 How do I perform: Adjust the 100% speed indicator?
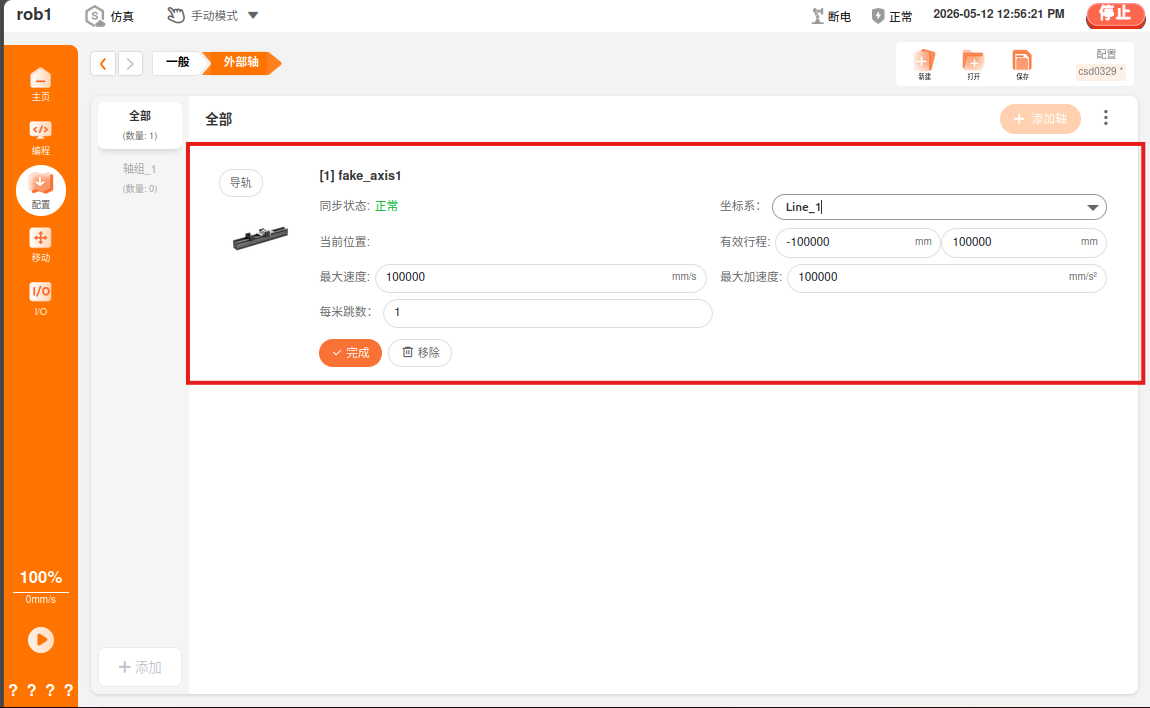[40, 577]
